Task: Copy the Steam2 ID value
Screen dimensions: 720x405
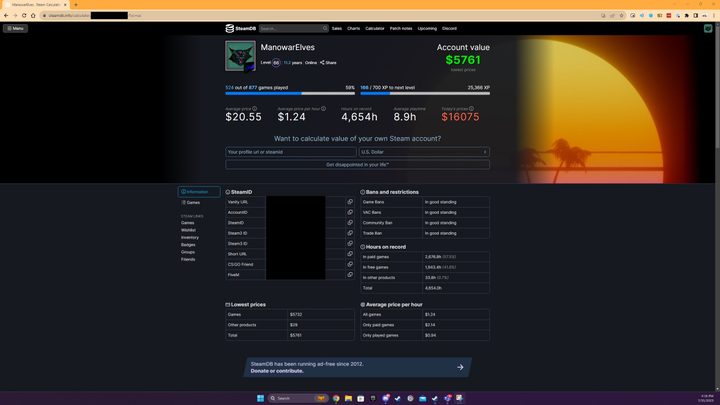Action: [350, 233]
